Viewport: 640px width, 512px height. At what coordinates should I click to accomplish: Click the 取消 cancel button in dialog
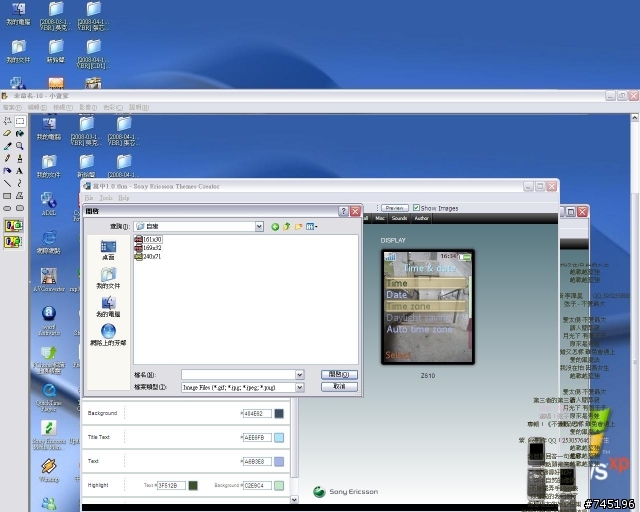coord(339,386)
